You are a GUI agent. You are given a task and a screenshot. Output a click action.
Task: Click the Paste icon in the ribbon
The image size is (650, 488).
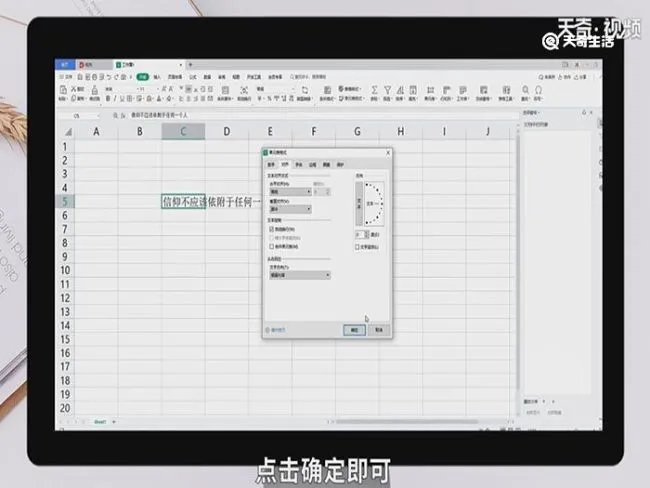click(63, 90)
